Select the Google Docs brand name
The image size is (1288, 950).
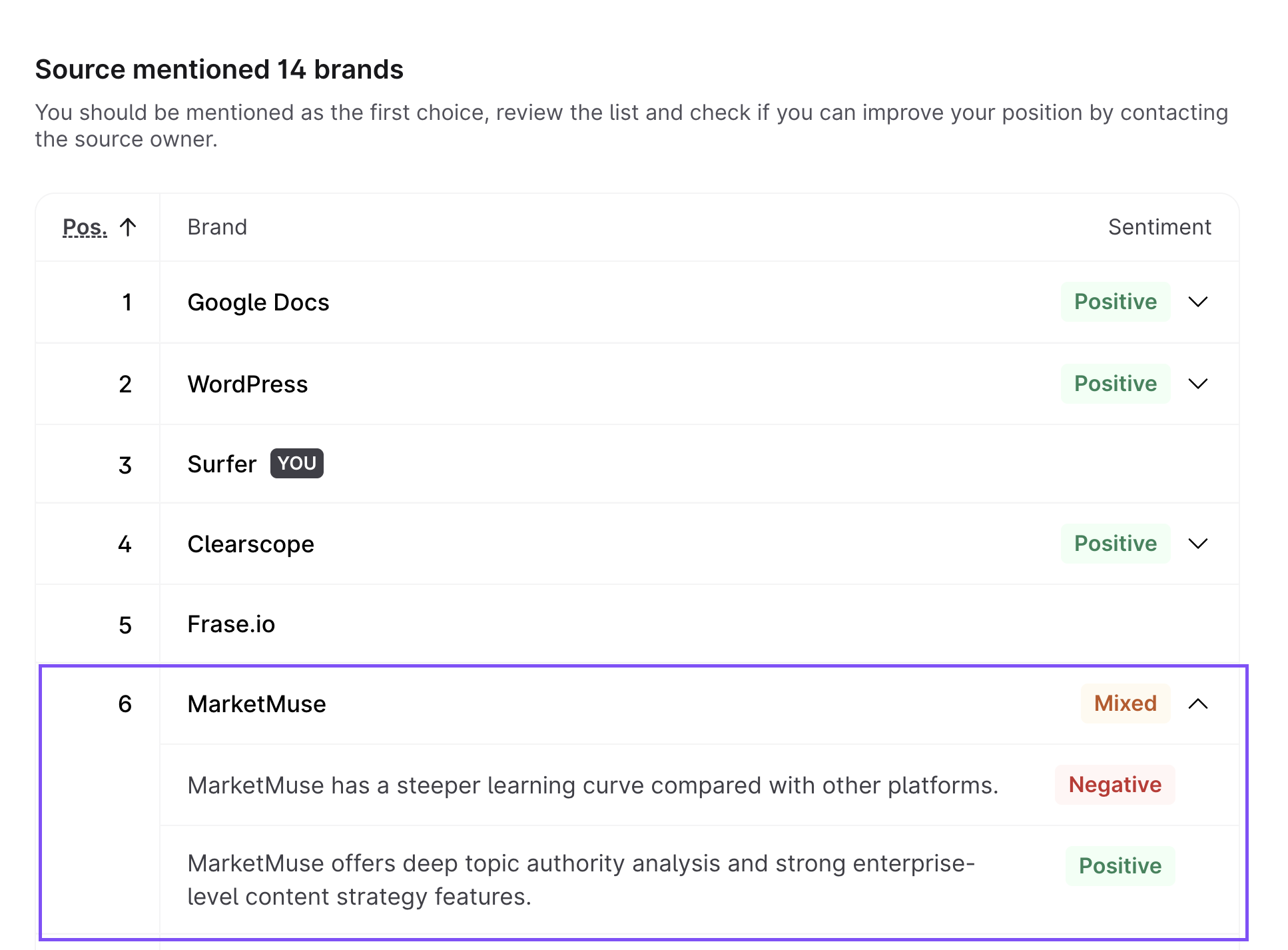coord(258,302)
